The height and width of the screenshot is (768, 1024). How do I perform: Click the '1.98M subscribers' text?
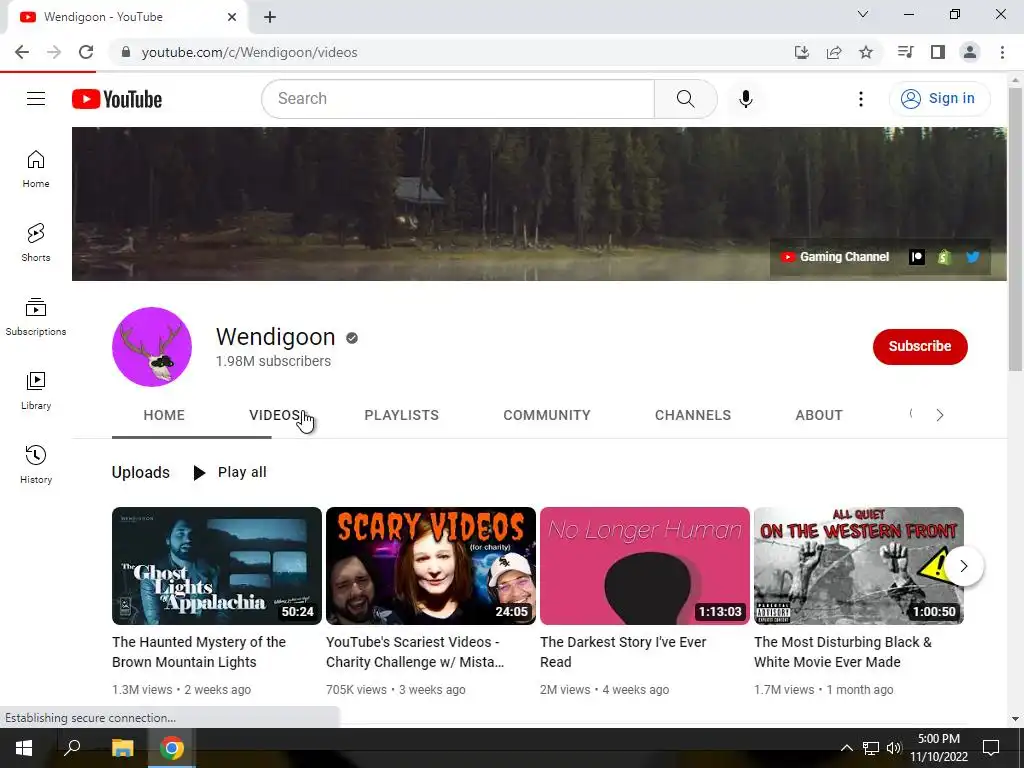pos(273,361)
